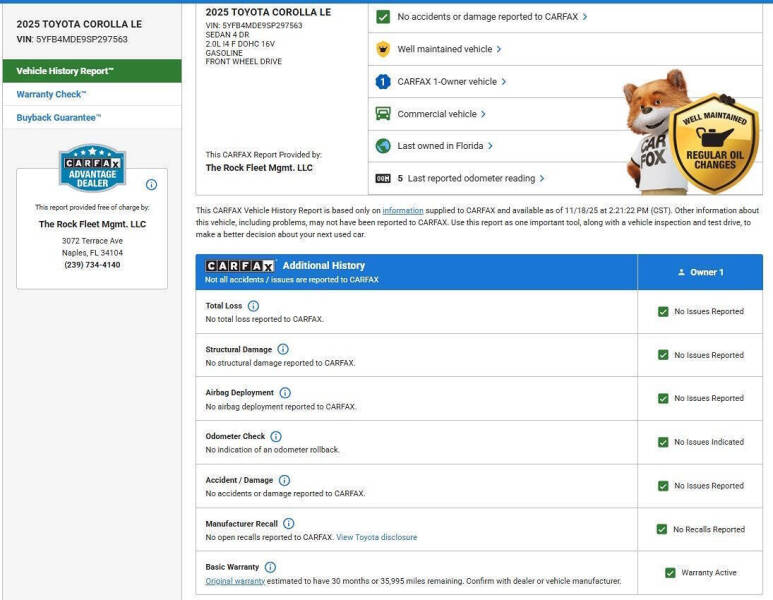Click the Total Loss No Issues Reported checkmark

click(663, 311)
